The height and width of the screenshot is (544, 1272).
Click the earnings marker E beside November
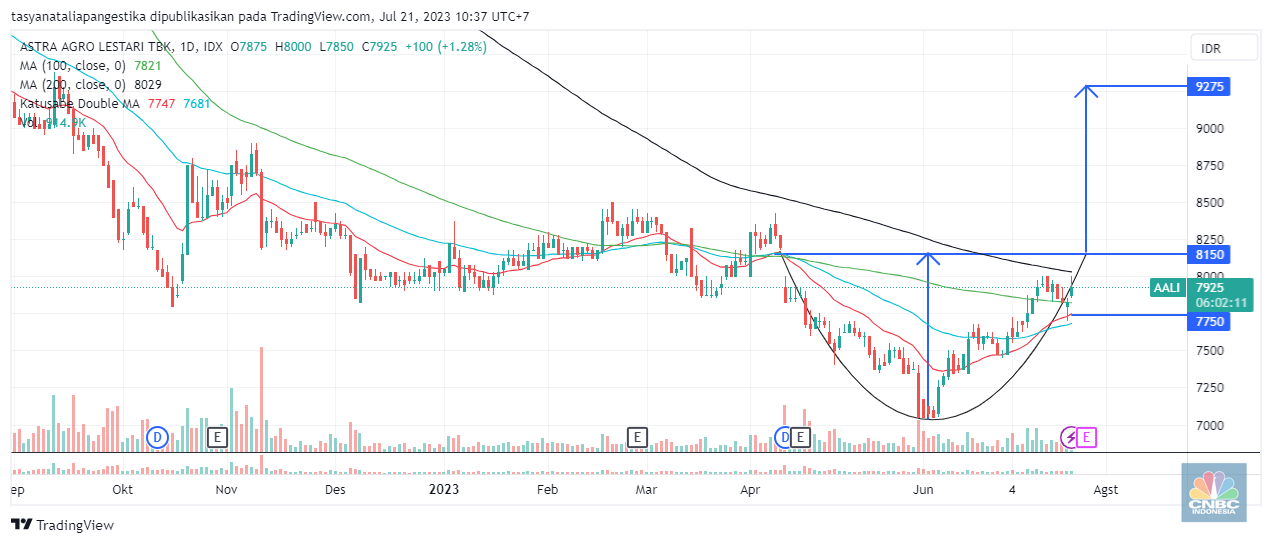pos(217,437)
